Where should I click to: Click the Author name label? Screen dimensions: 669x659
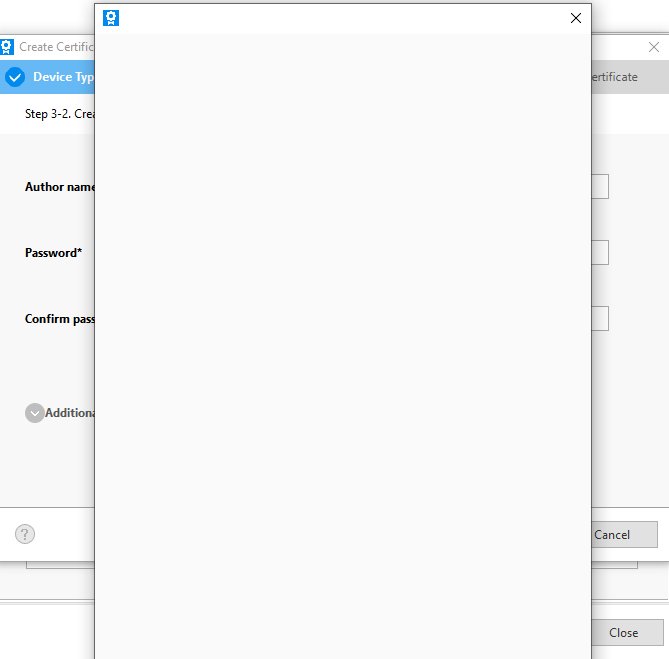59,187
